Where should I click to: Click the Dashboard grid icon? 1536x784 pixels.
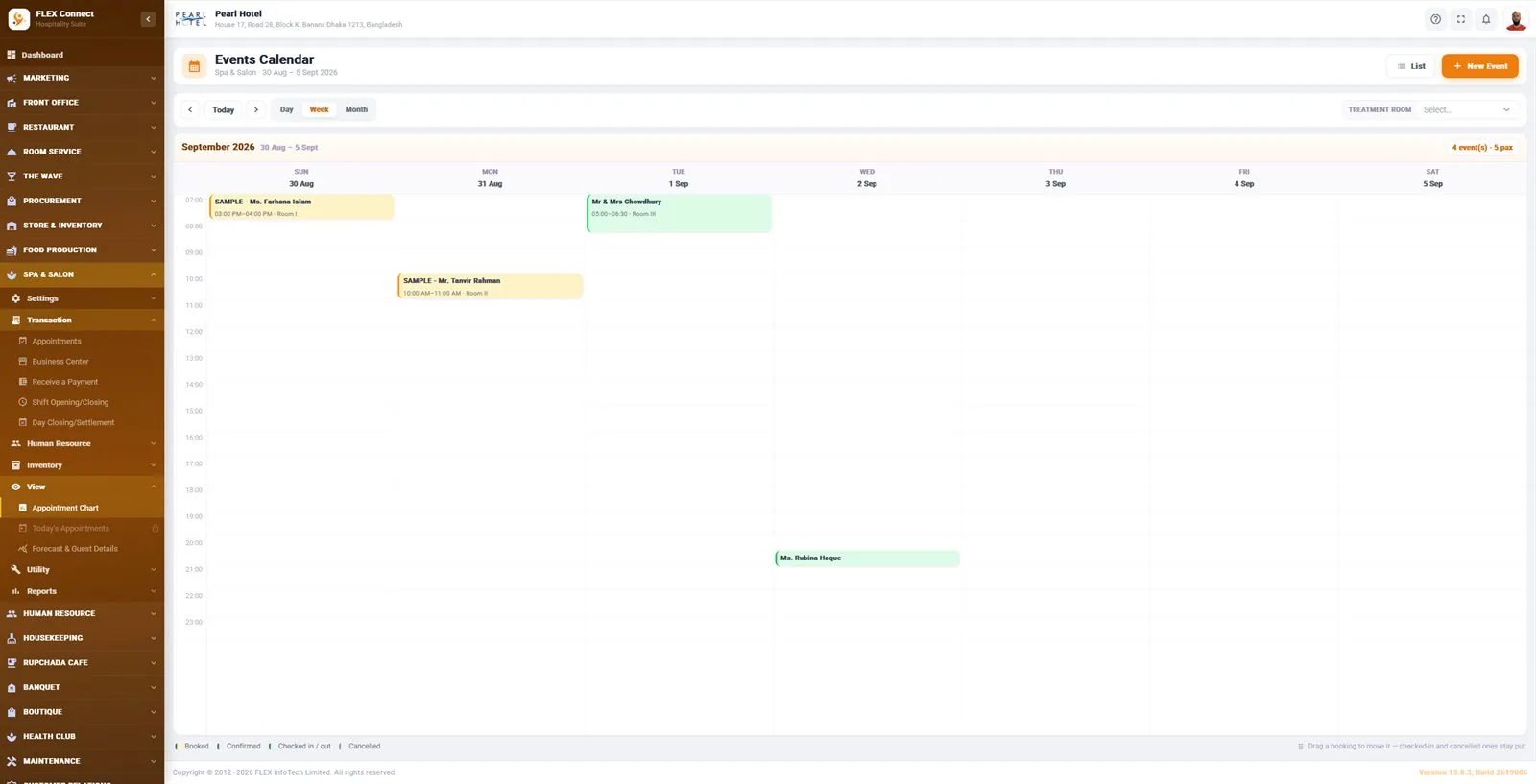12,55
